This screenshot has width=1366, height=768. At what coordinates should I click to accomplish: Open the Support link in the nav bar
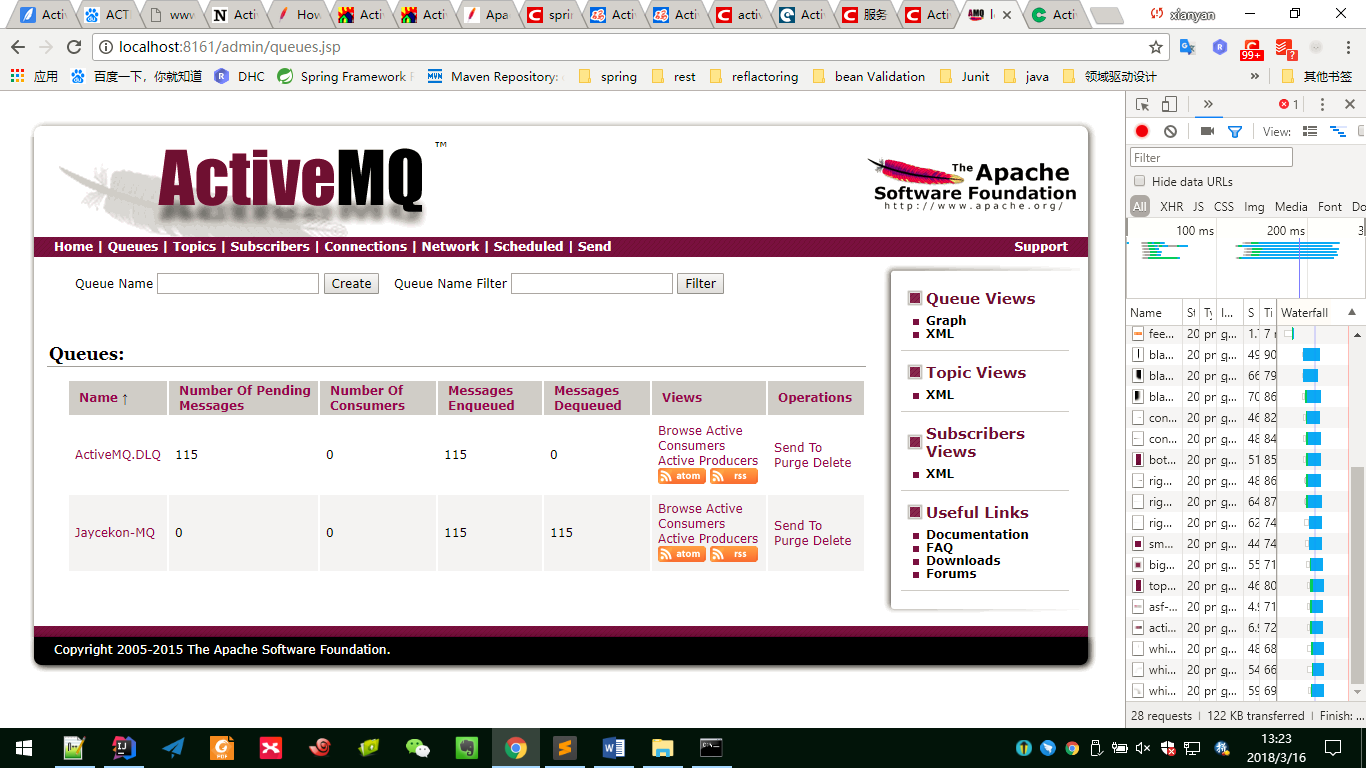1041,246
